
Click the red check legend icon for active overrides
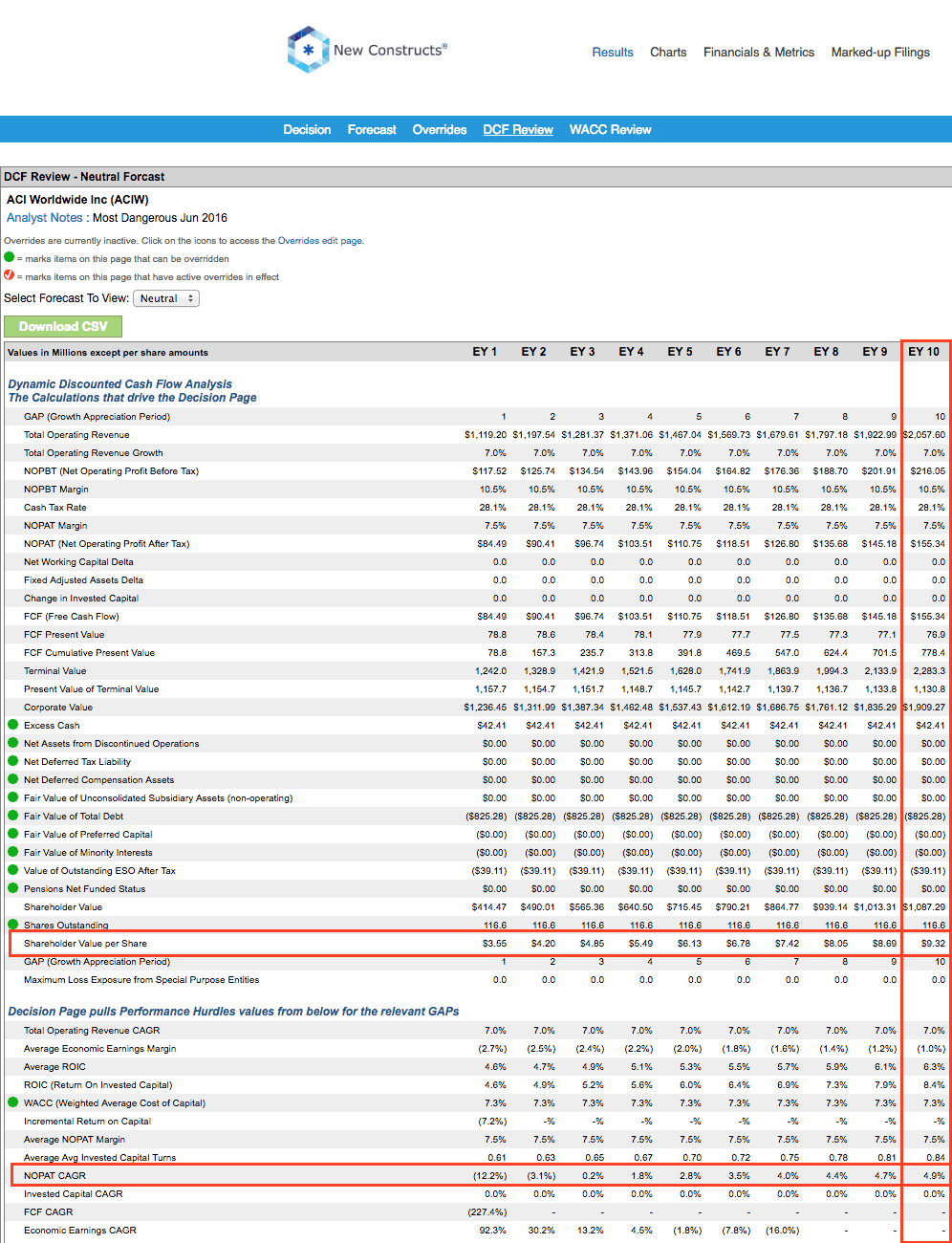point(10,275)
